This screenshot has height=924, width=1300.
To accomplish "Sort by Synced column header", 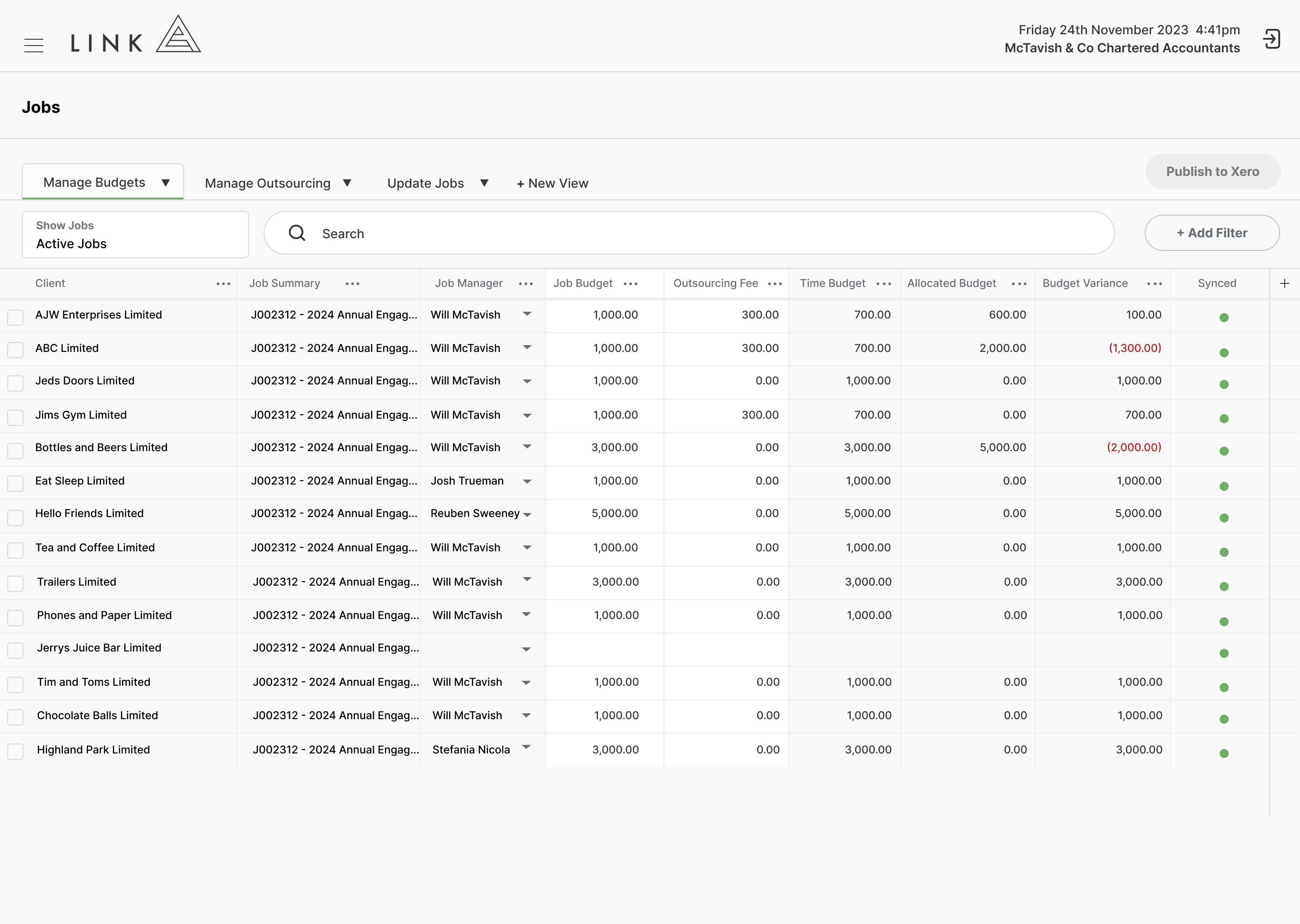I will point(1217,283).
